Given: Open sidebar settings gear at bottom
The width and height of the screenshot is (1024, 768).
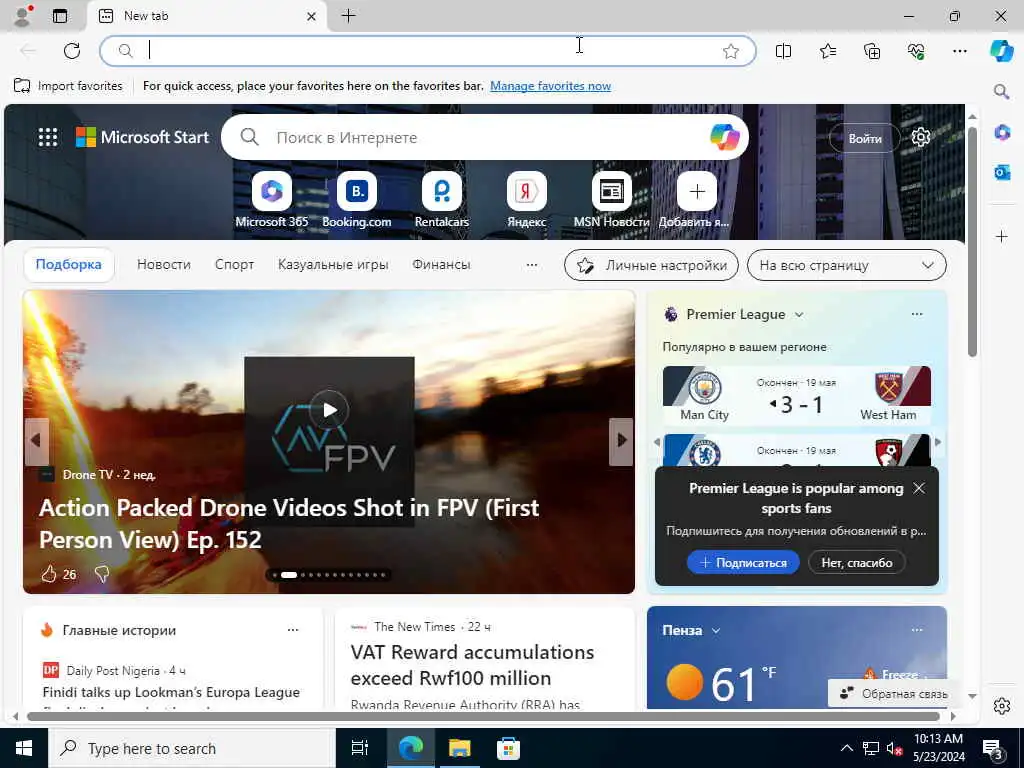Looking at the screenshot, I should point(1002,706).
